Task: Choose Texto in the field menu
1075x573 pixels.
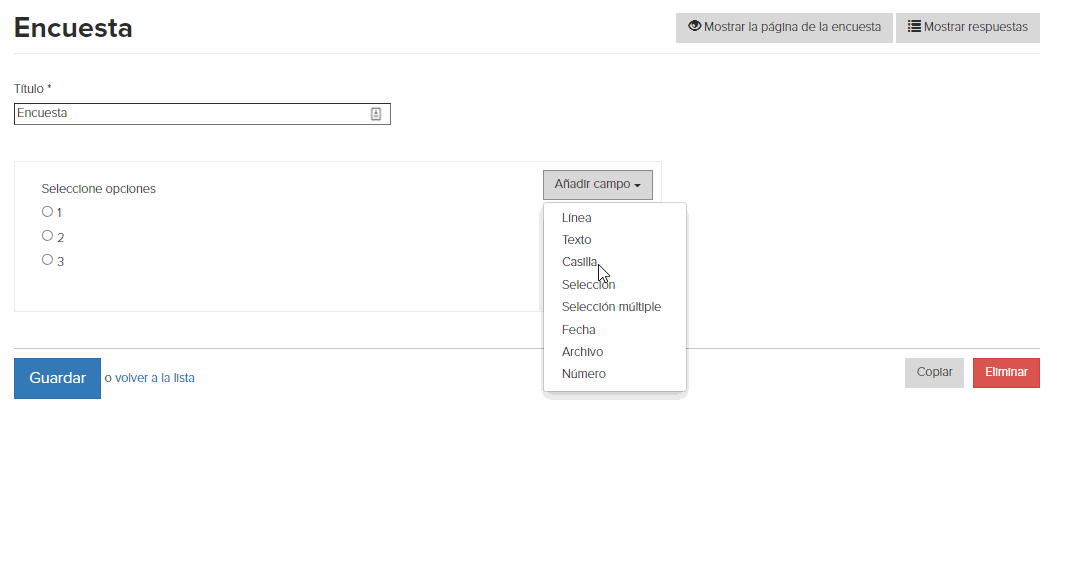Action: click(577, 240)
